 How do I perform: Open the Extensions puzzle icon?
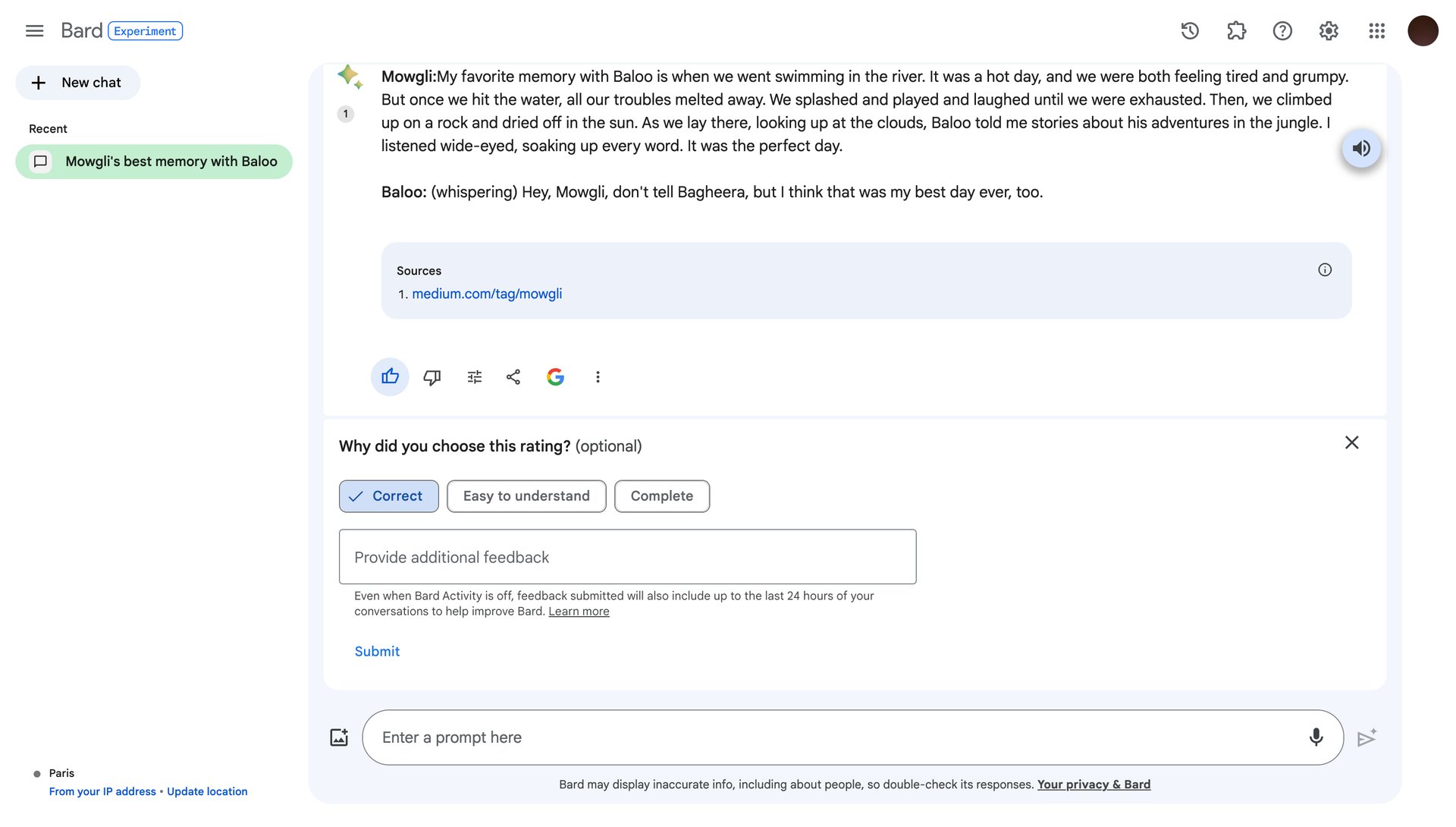tap(1236, 31)
